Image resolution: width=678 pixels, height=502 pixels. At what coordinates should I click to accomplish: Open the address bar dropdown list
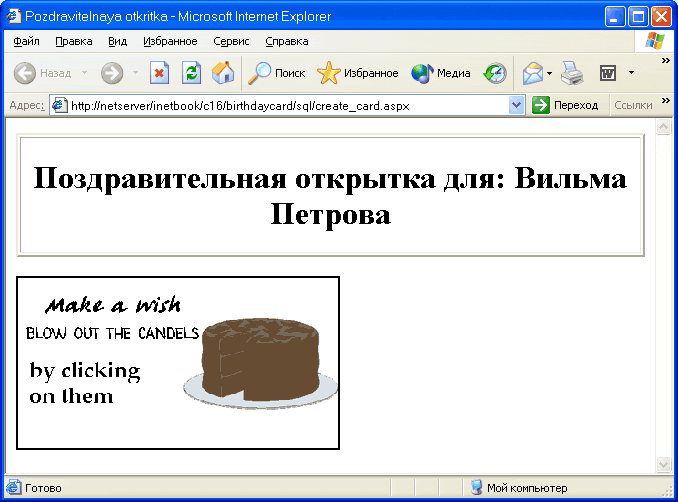pos(516,106)
